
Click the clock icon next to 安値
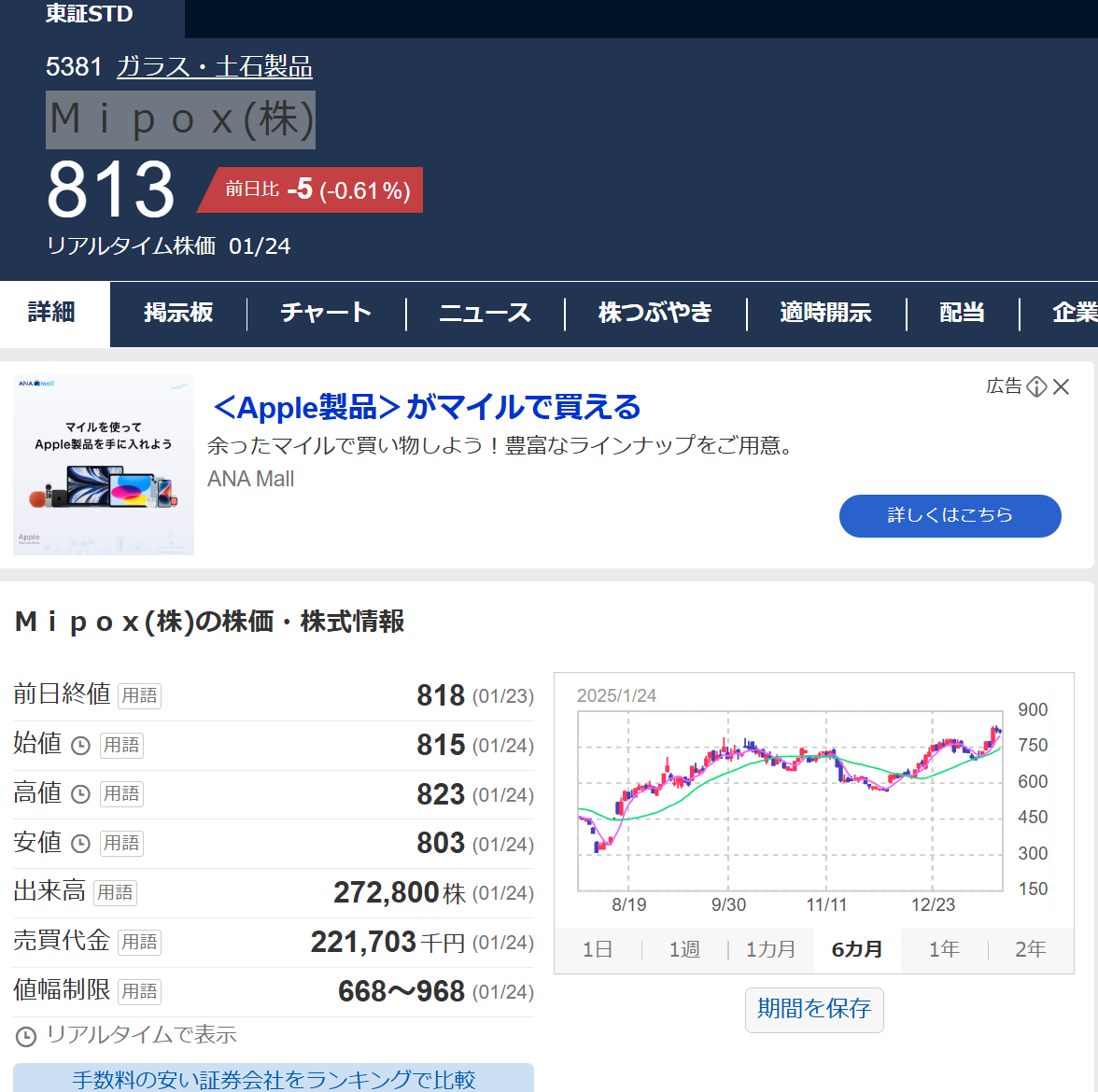pos(81,844)
